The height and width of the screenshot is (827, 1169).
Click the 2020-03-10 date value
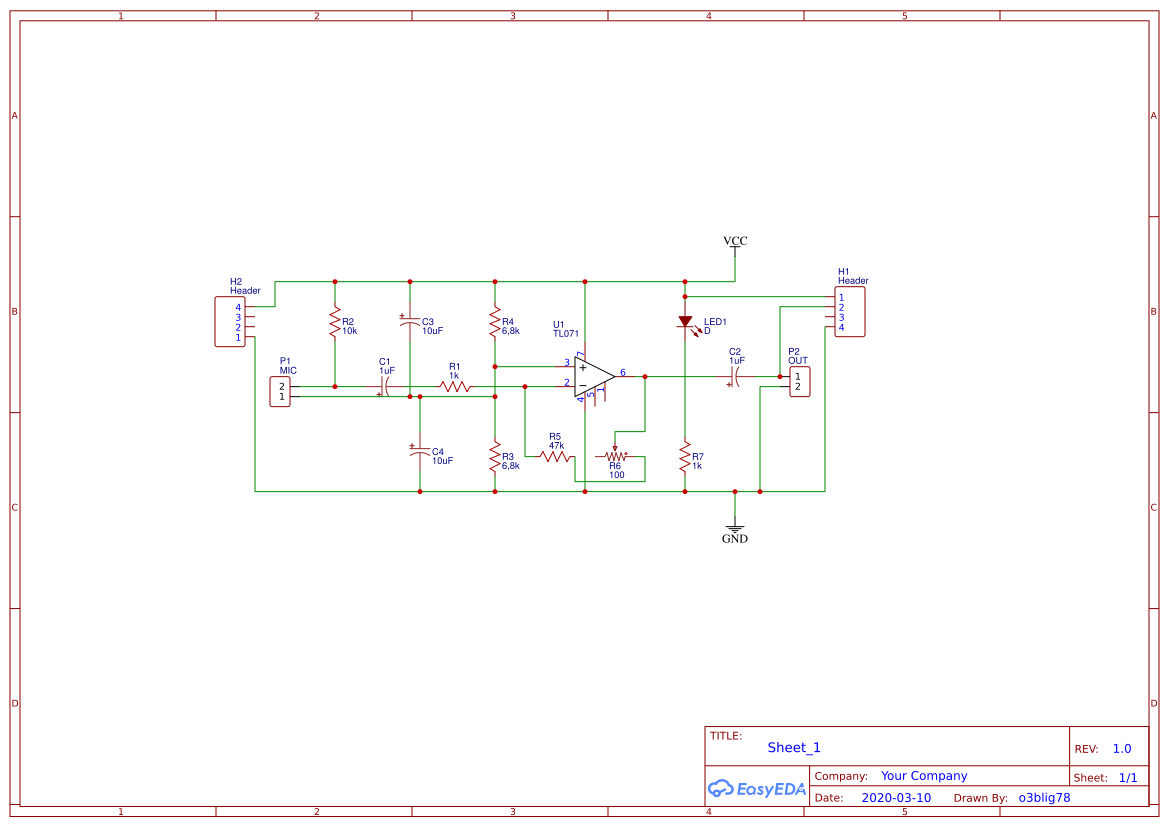point(899,797)
